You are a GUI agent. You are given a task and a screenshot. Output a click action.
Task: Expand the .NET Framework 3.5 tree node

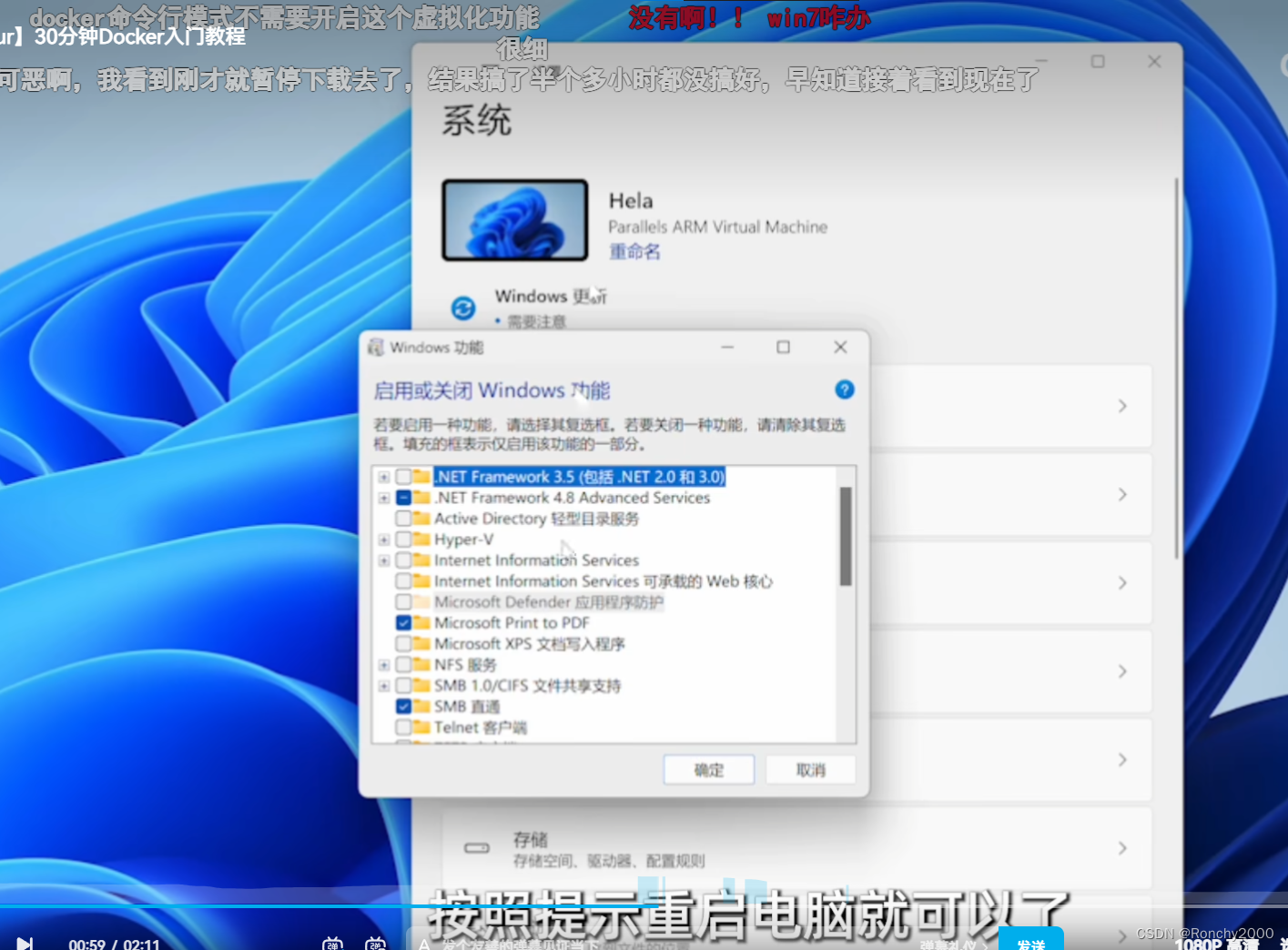(384, 477)
